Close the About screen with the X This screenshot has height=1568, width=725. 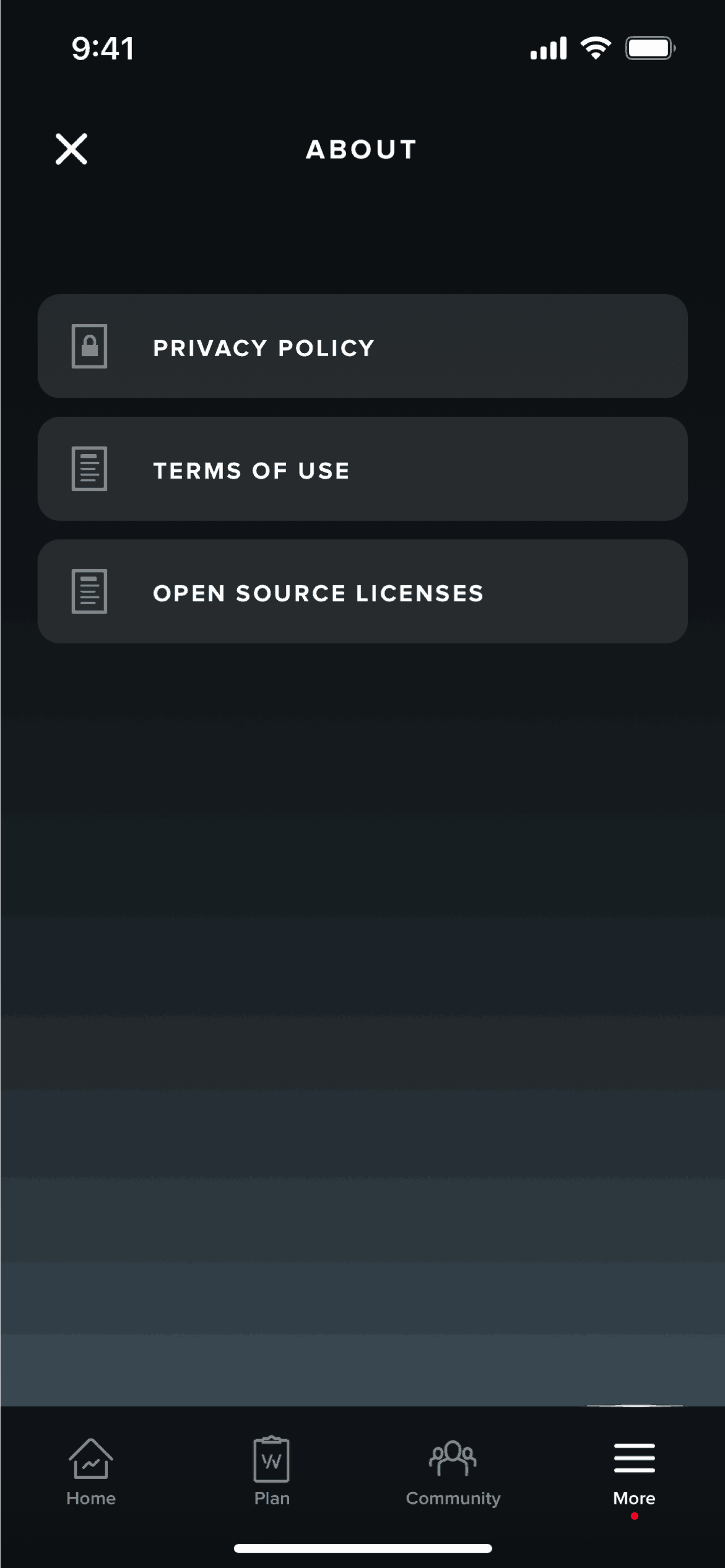[70, 149]
